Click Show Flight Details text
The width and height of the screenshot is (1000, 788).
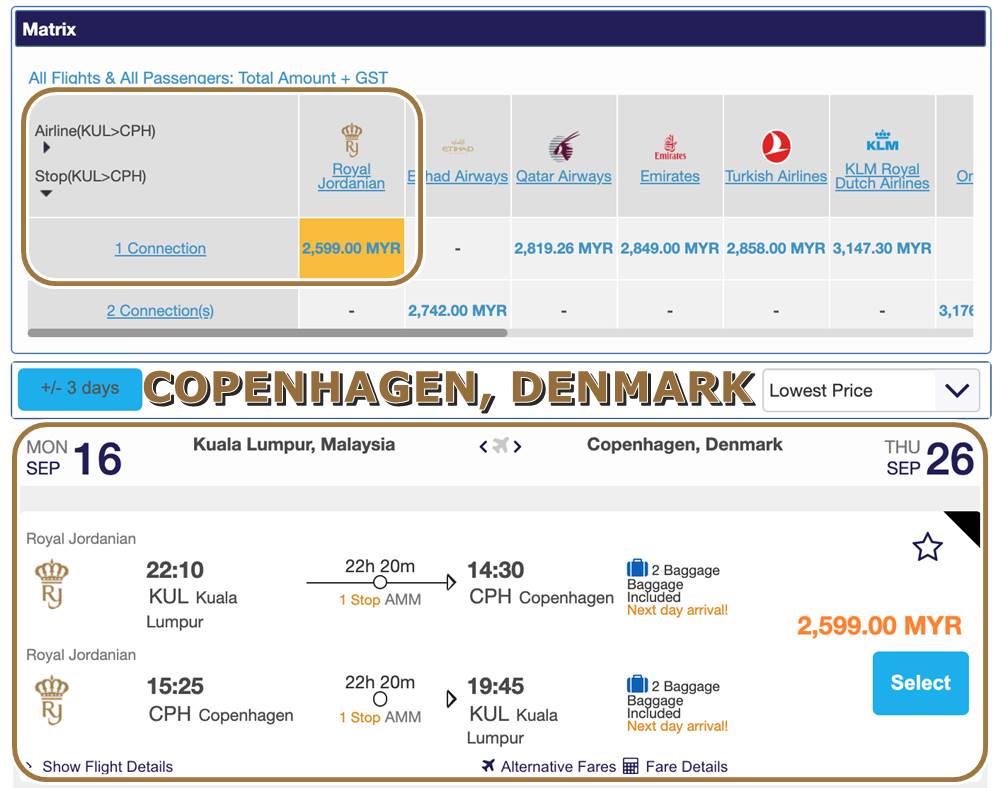[x=107, y=766]
